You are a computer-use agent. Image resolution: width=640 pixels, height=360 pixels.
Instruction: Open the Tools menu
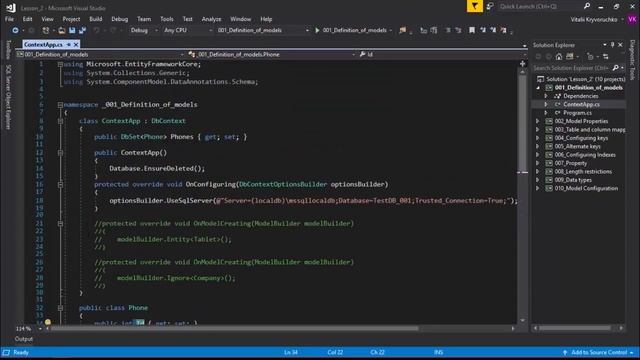(x=167, y=19)
